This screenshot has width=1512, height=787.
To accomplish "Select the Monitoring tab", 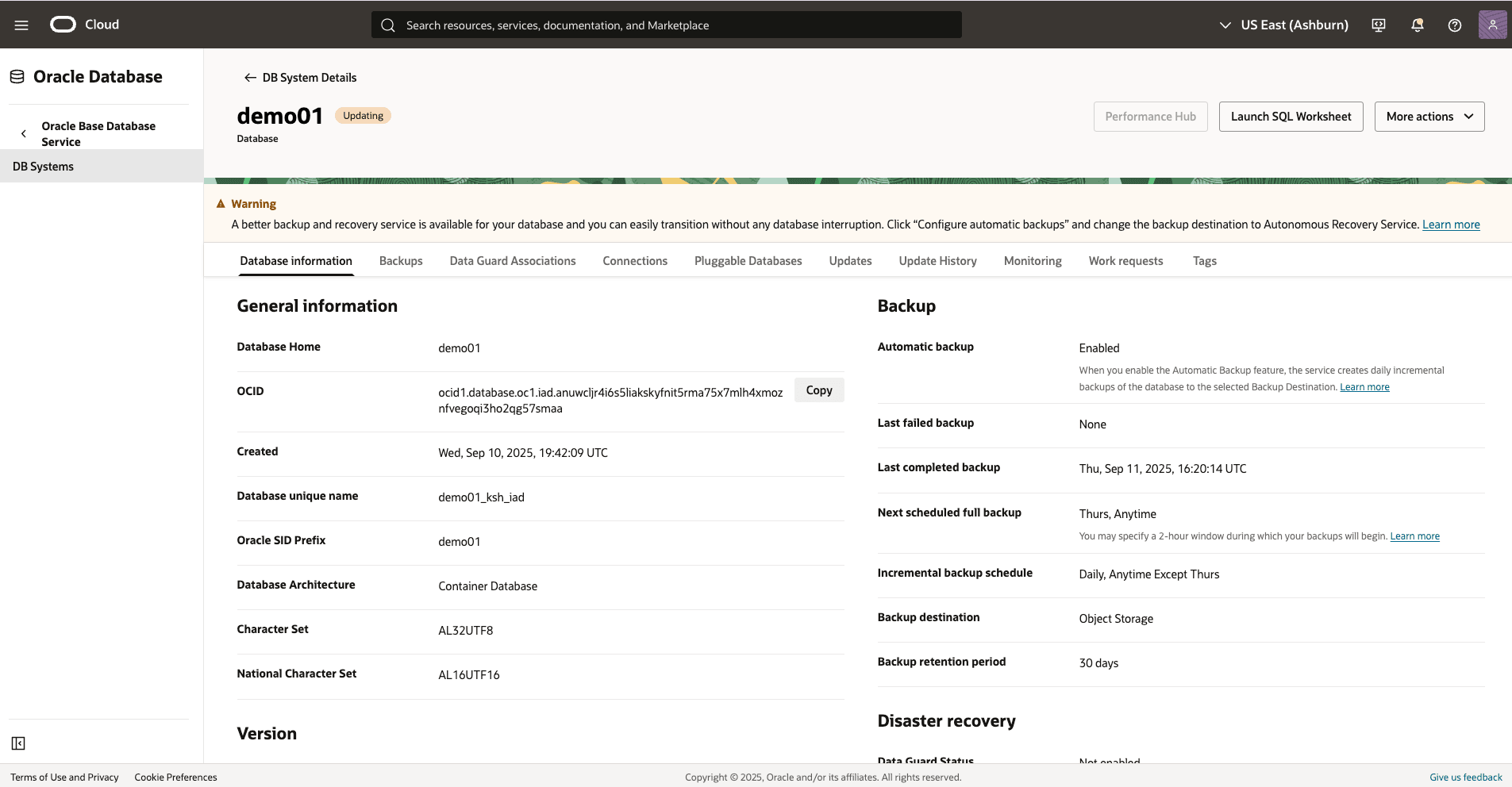I will tap(1032, 260).
